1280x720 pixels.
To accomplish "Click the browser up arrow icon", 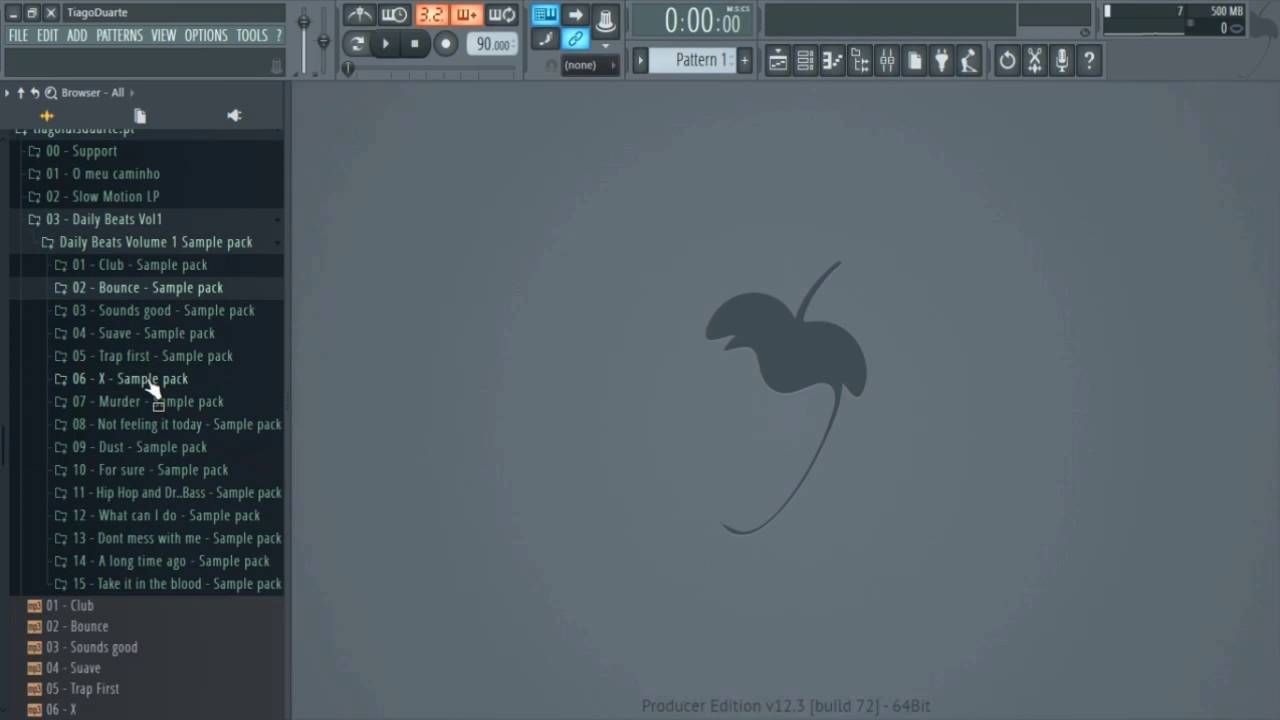I will 20,93.
